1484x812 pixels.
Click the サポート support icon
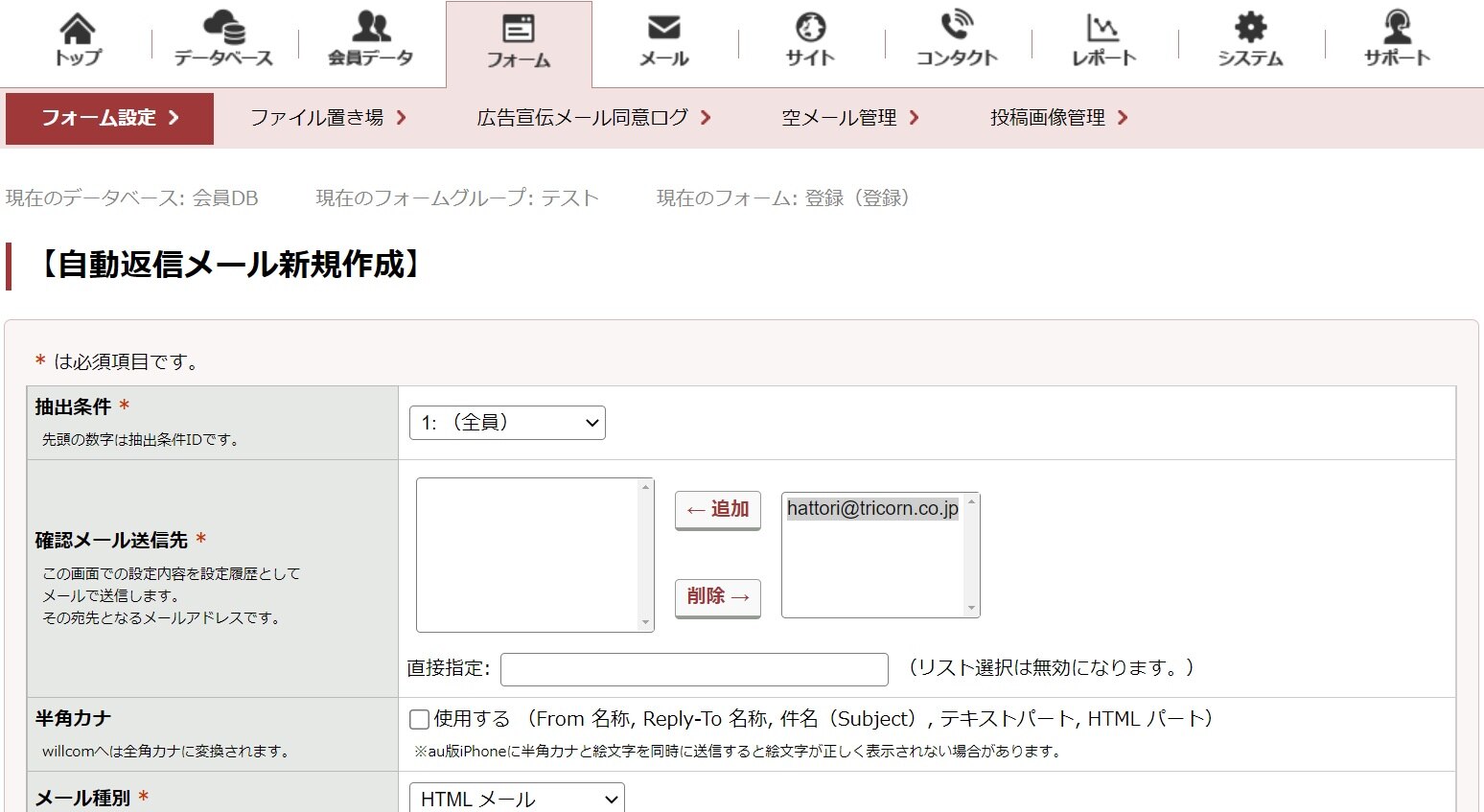click(x=1395, y=38)
